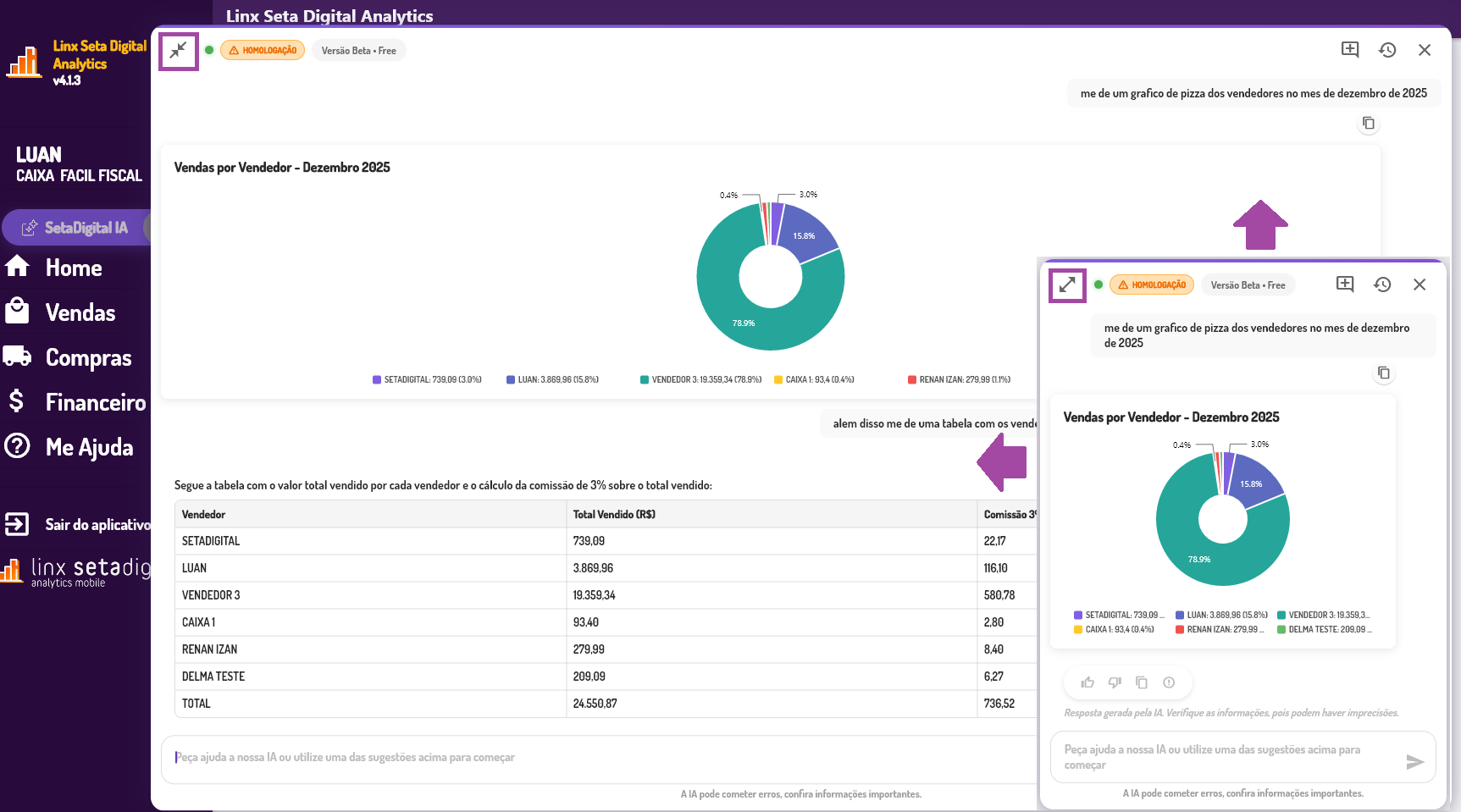
Task: Click the 24.550,87 total value cell
Action: pos(772,704)
